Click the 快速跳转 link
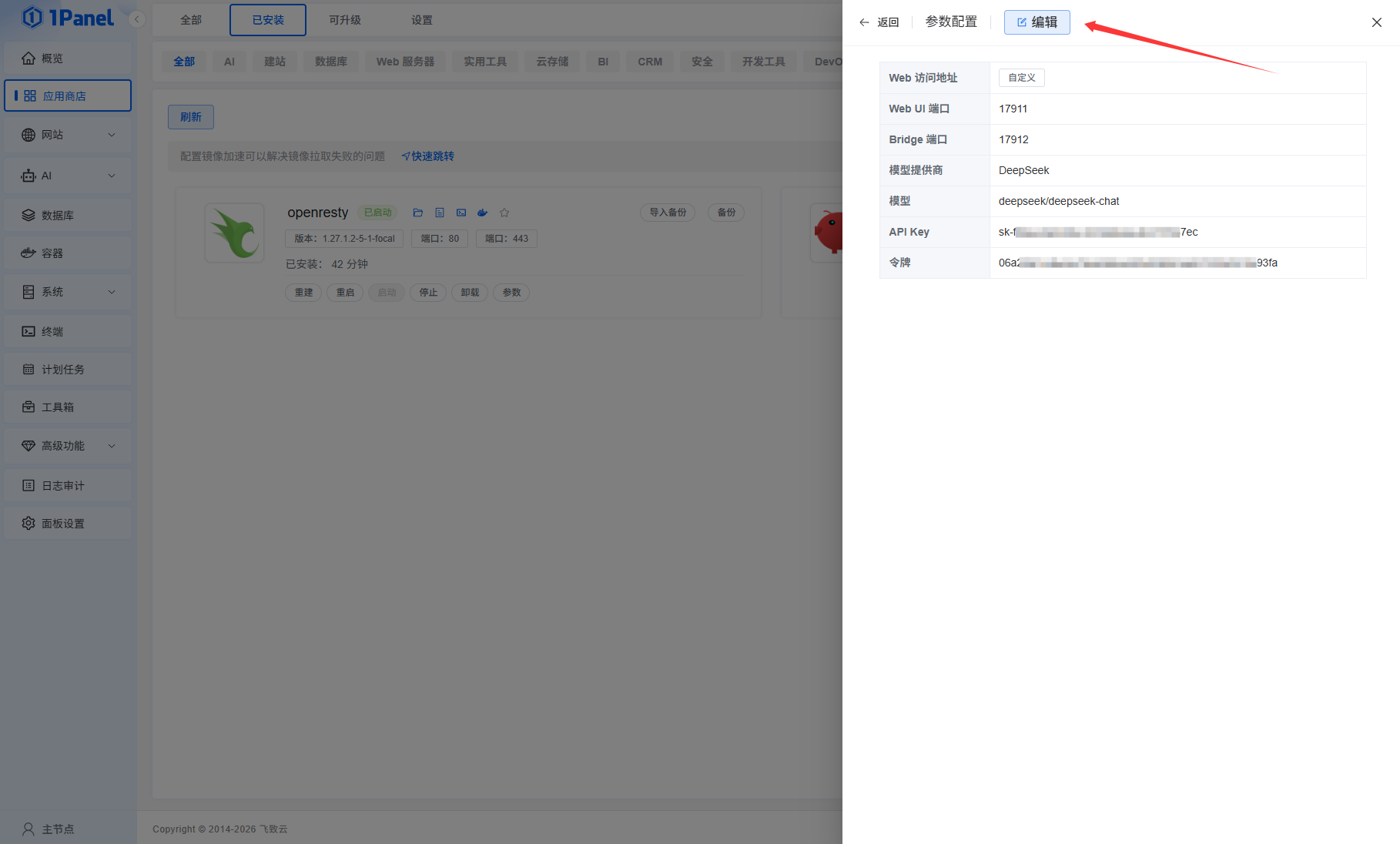Image resolution: width=1400 pixels, height=844 pixels. [x=428, y=156]
